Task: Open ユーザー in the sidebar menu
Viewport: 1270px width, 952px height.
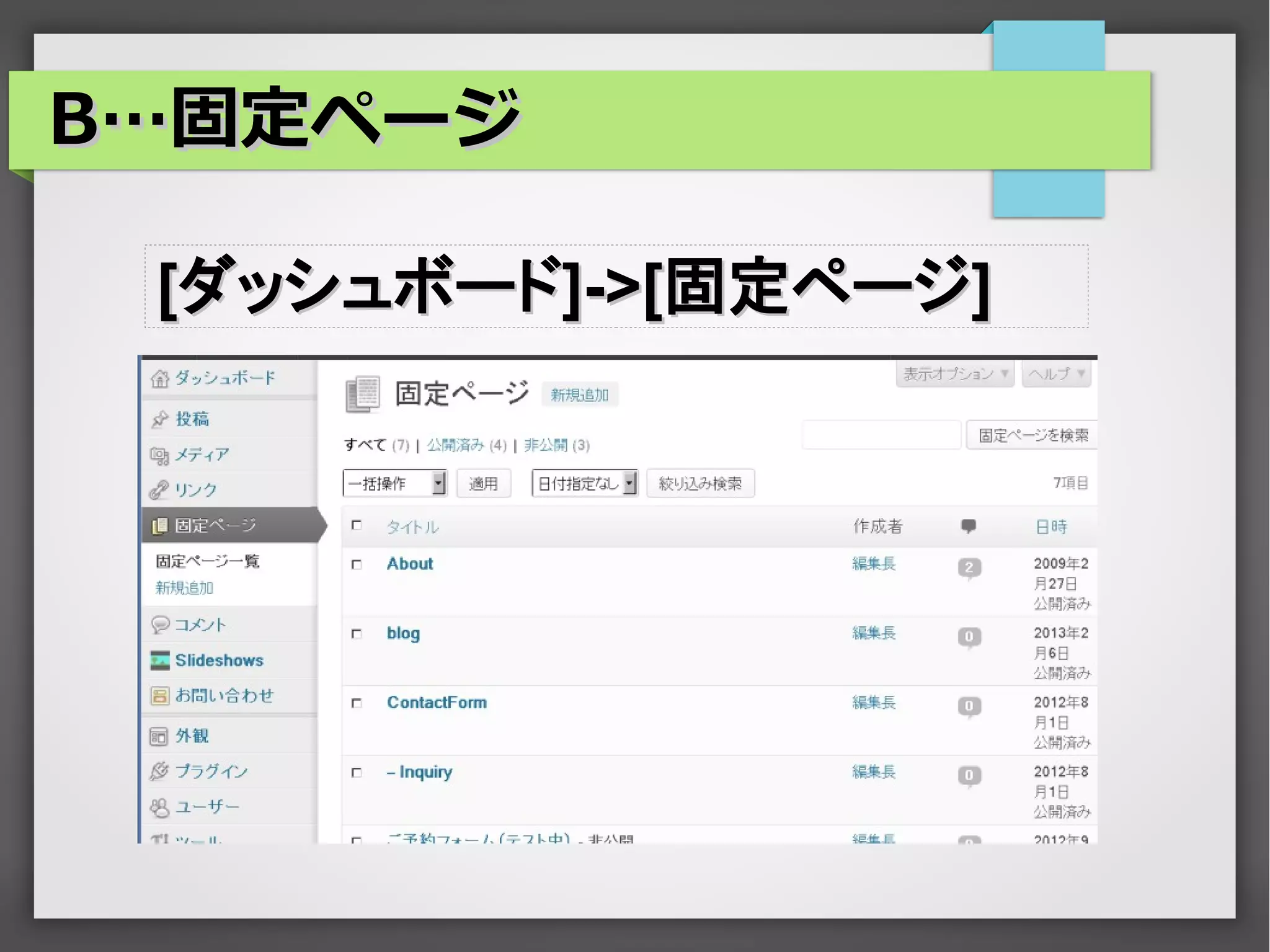Action: 207,807
